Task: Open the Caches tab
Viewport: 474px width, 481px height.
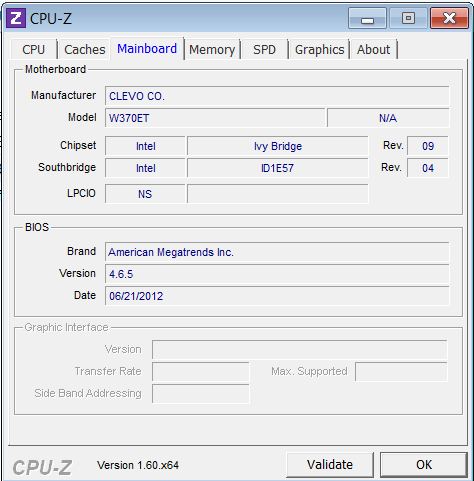Action: 85,50
